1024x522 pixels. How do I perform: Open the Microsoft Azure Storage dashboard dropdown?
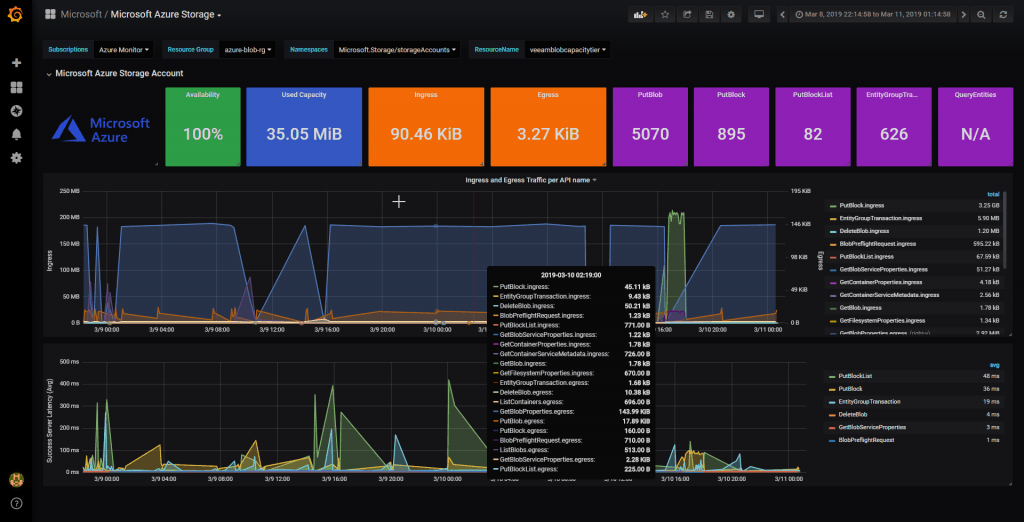click(166, 14)
